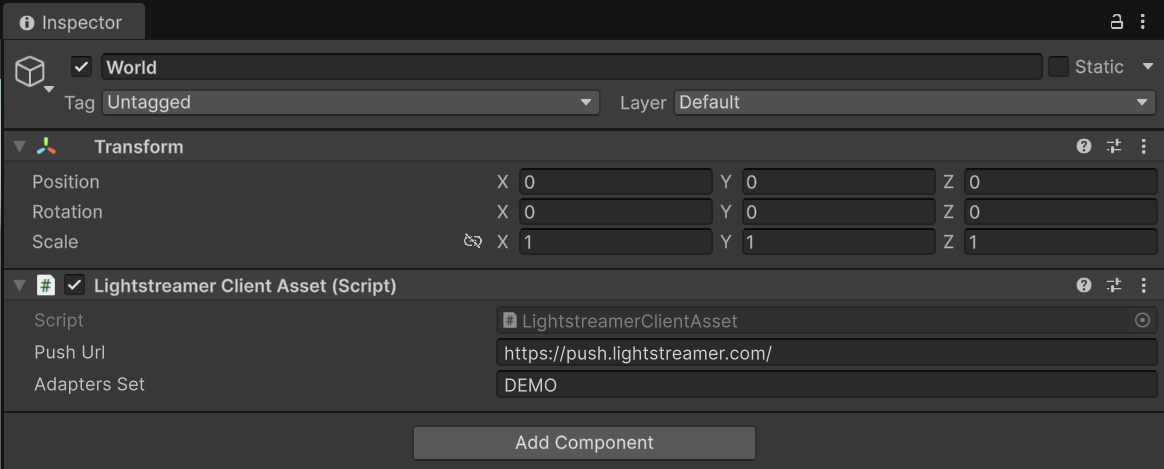
Task: Toggle the World GameObject active checkbox
Action: [82, 67]
